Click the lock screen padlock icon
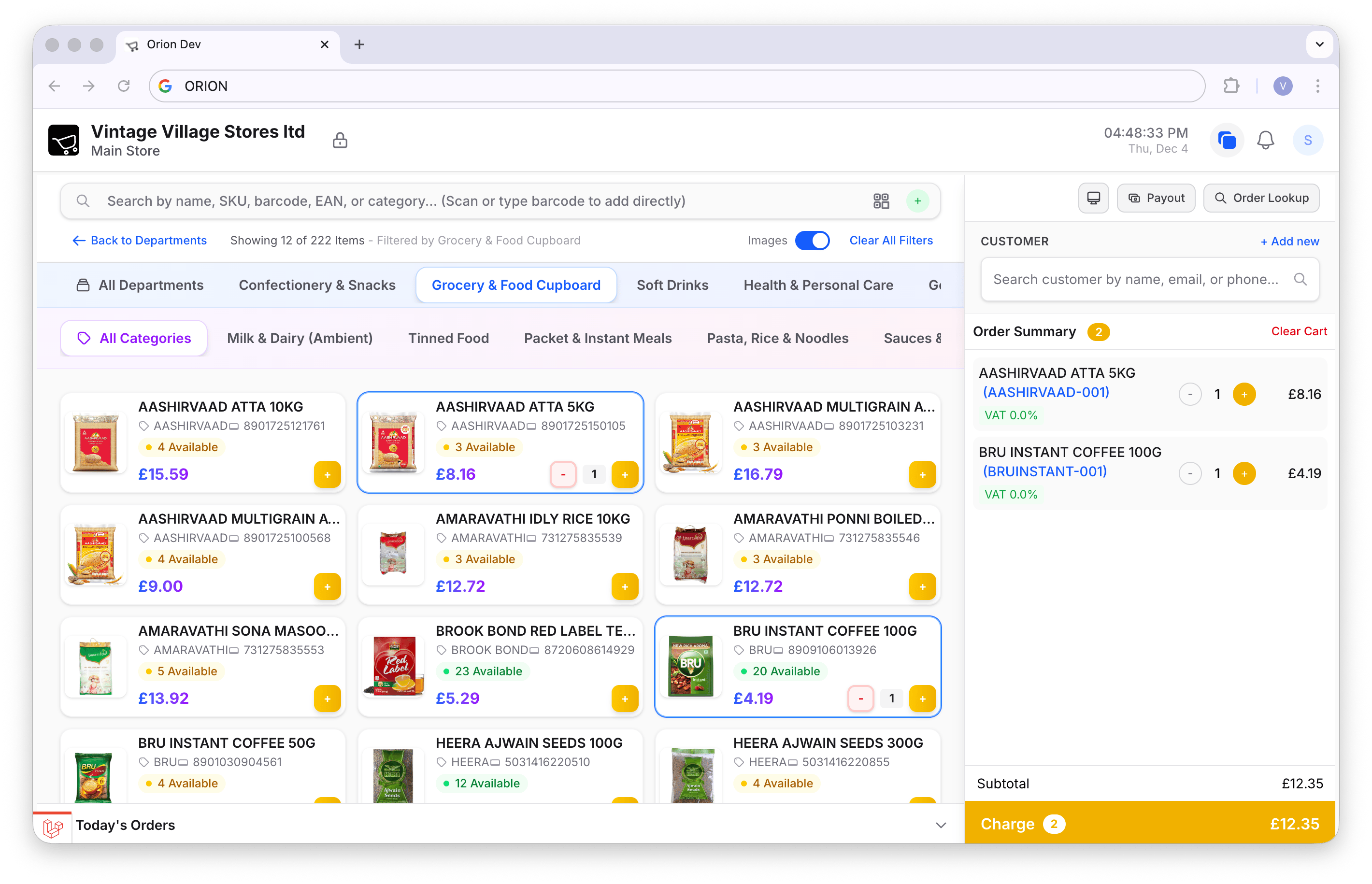Screen dimensions: 1372x884 click(340, 140)
